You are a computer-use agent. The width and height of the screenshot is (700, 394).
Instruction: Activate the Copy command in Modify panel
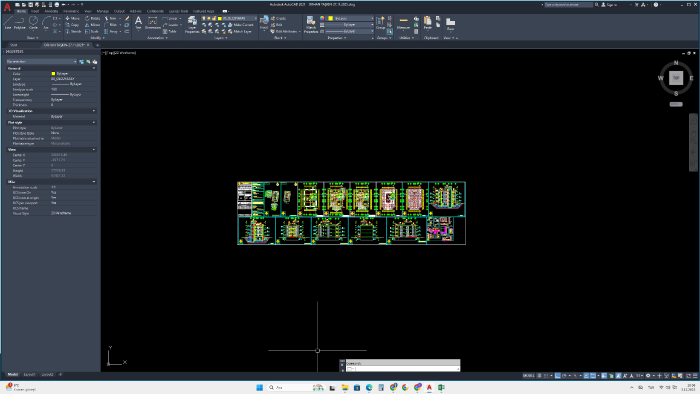[x=72, y=25]
